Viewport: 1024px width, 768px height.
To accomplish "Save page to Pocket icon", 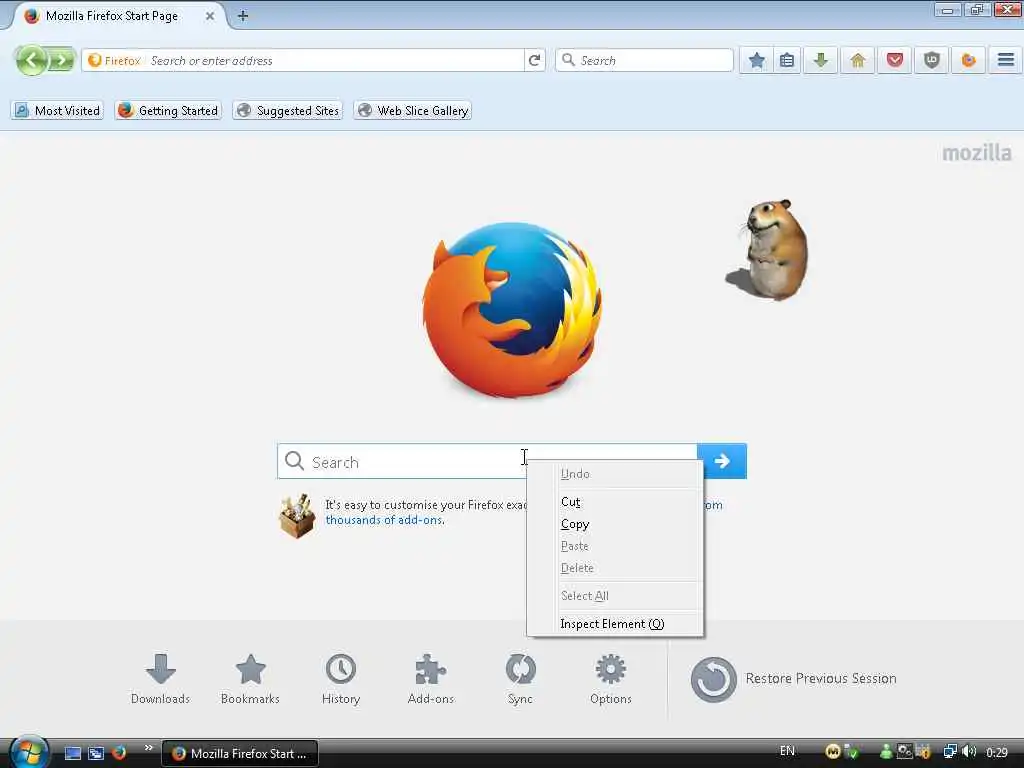I will coord(895,61).
